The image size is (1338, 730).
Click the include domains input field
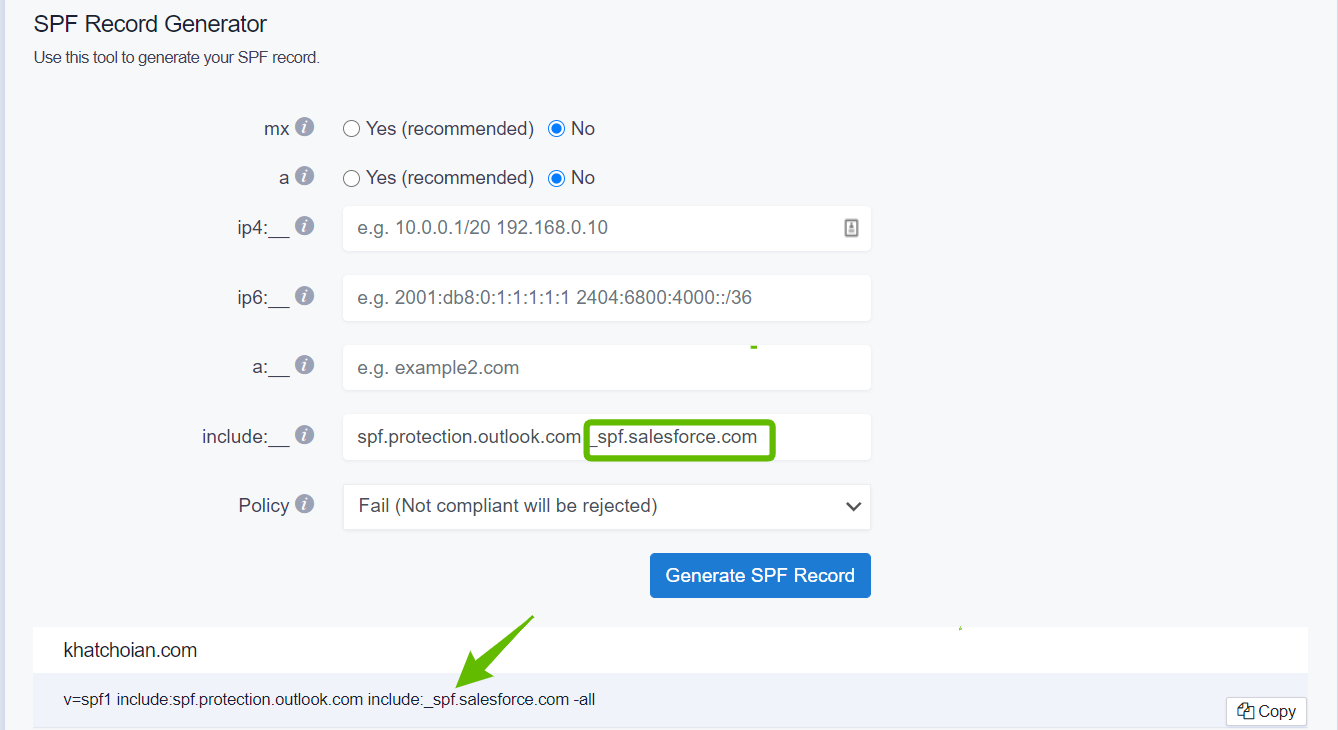point(607,437)
